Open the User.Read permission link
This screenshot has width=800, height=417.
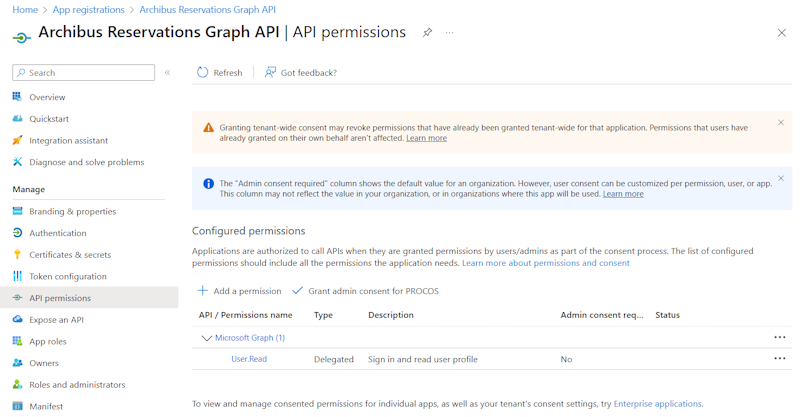249,359
